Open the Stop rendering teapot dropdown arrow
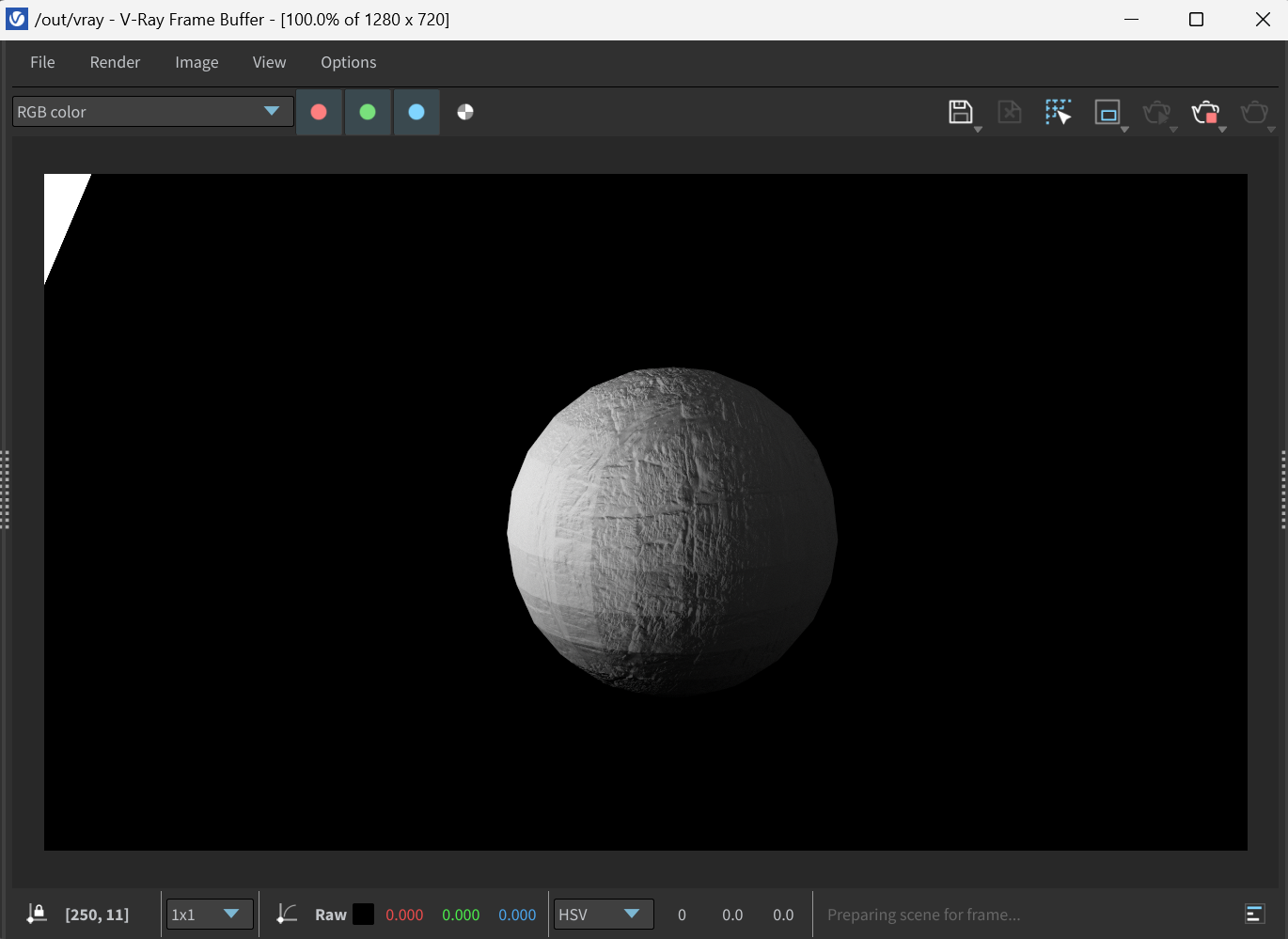Image resolution: width=1288 pixels, height=939 pixels. pos(1223,130)
